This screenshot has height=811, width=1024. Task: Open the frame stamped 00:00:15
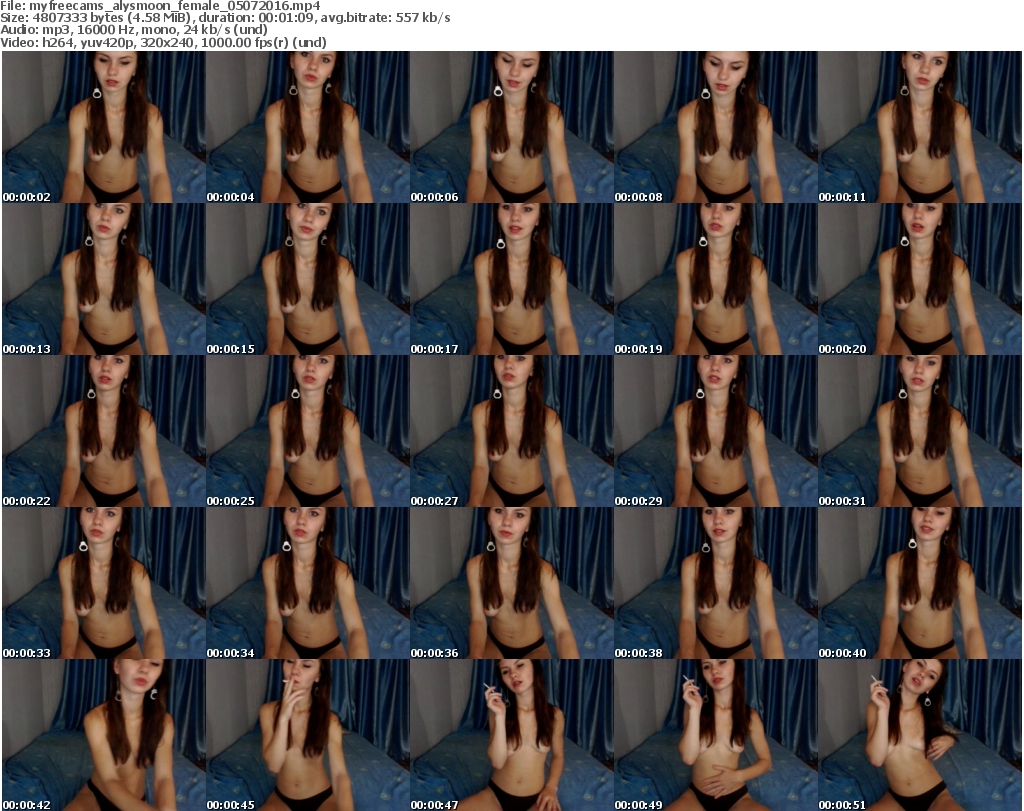click(308, 279)
